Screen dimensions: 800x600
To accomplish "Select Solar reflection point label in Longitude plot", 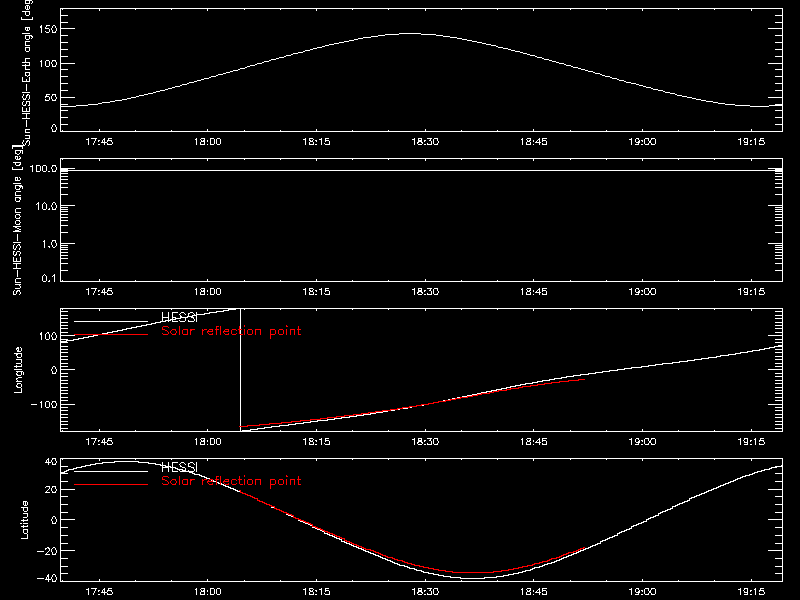I will 231,331.
